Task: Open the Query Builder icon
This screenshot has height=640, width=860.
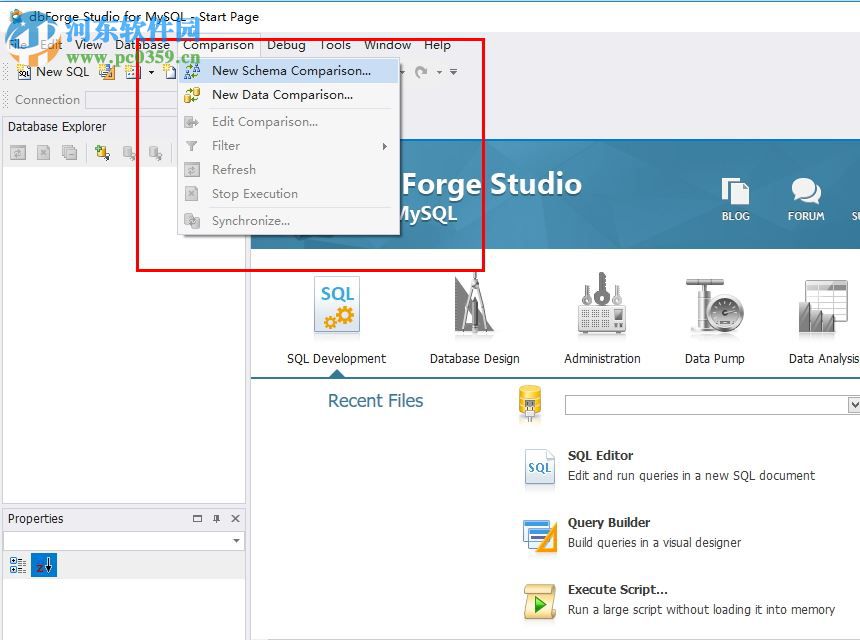Action: [539, 535]
